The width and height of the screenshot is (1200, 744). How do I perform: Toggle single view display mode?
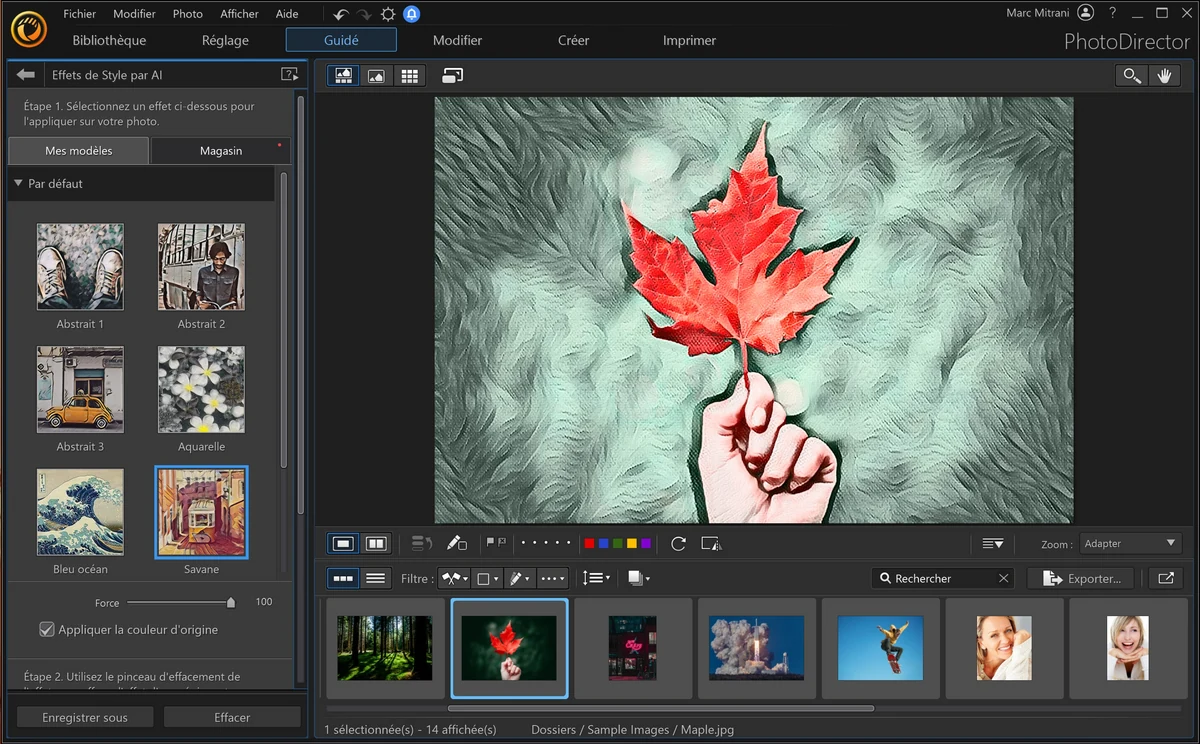coord(343,543)
